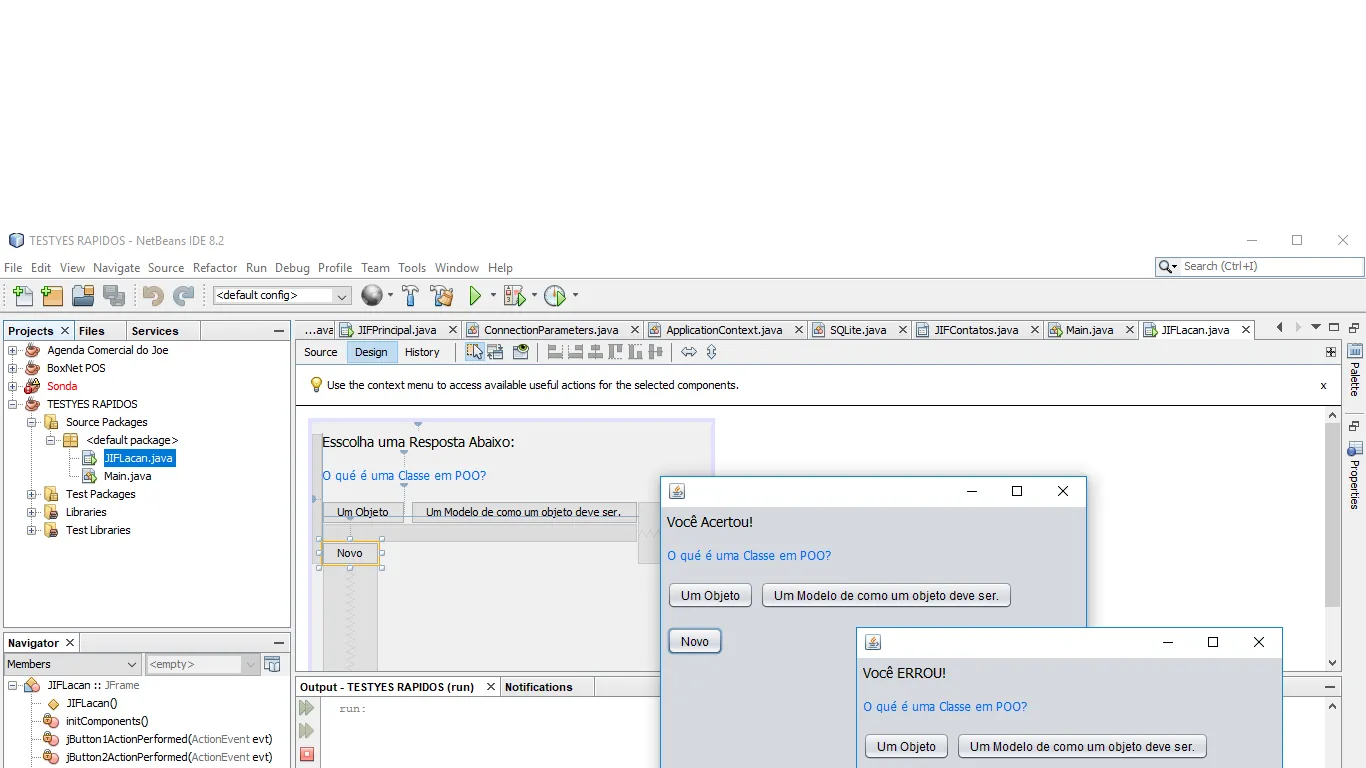Screen dimensions: 1366x768
Task: Click Um Objeto in the Você ERROU! window
Action: click(906, 747)
